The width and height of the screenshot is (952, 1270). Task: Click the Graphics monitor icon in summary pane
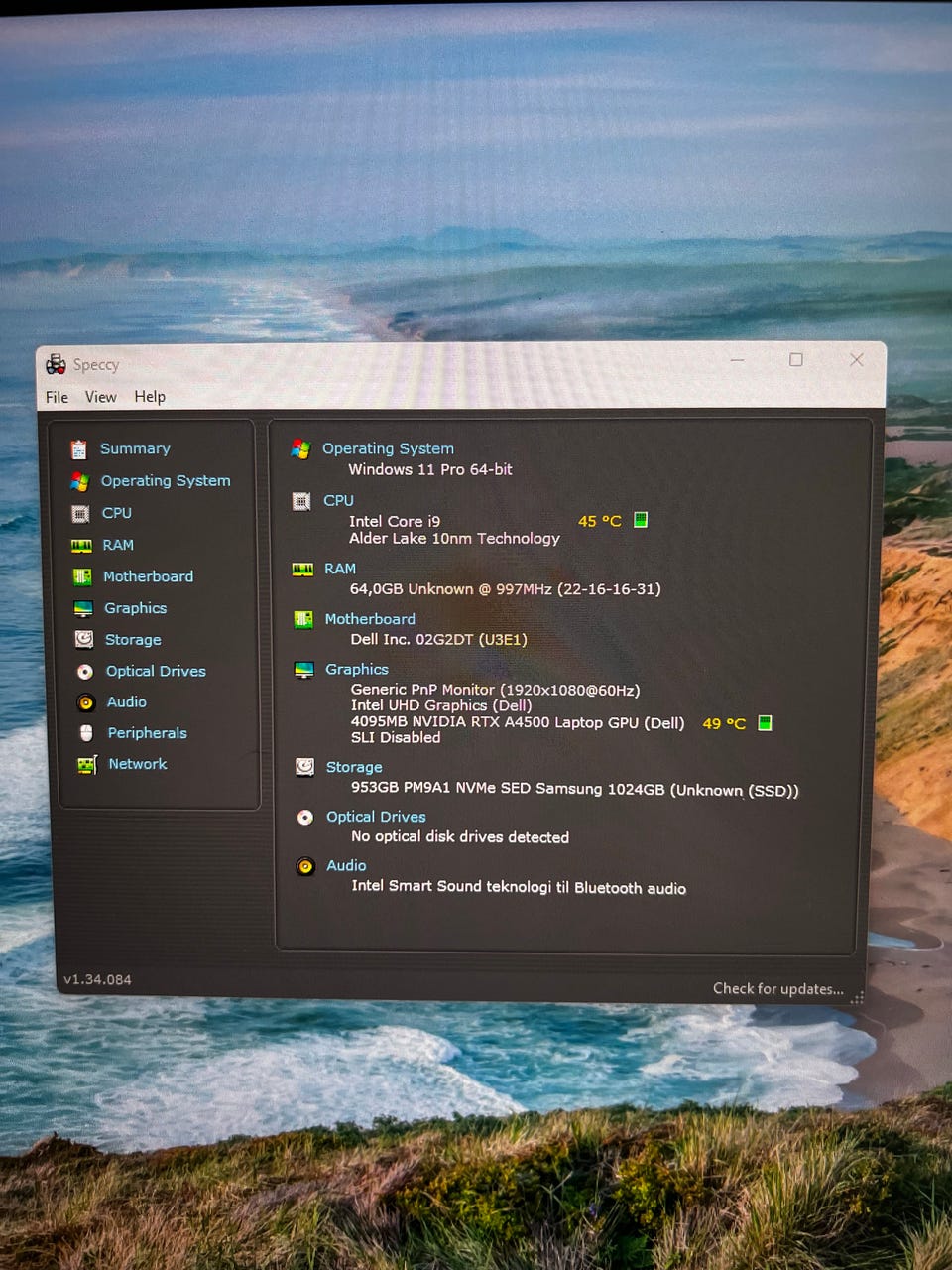pos(304,670)
